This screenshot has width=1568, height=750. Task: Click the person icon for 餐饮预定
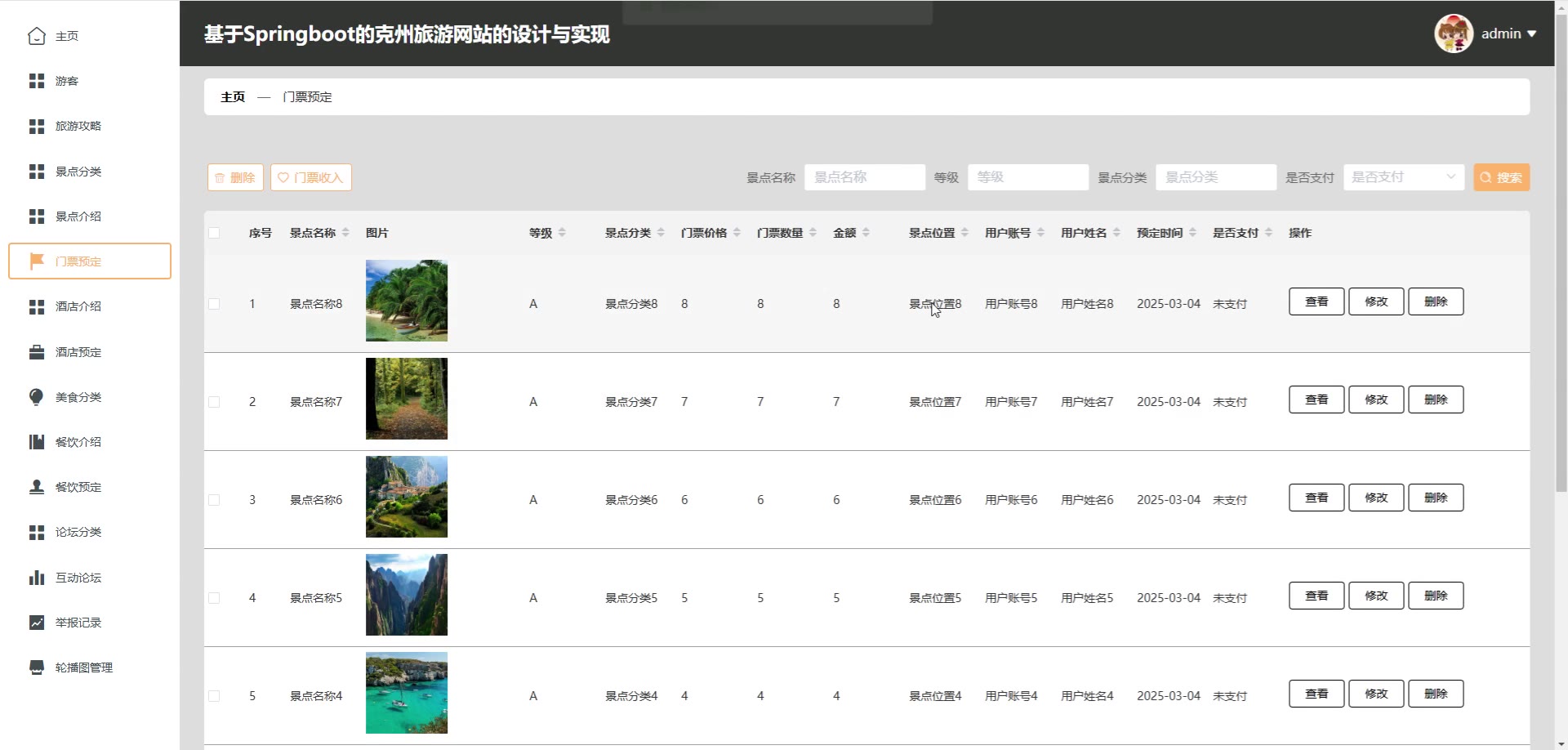(x=37, y=487)
